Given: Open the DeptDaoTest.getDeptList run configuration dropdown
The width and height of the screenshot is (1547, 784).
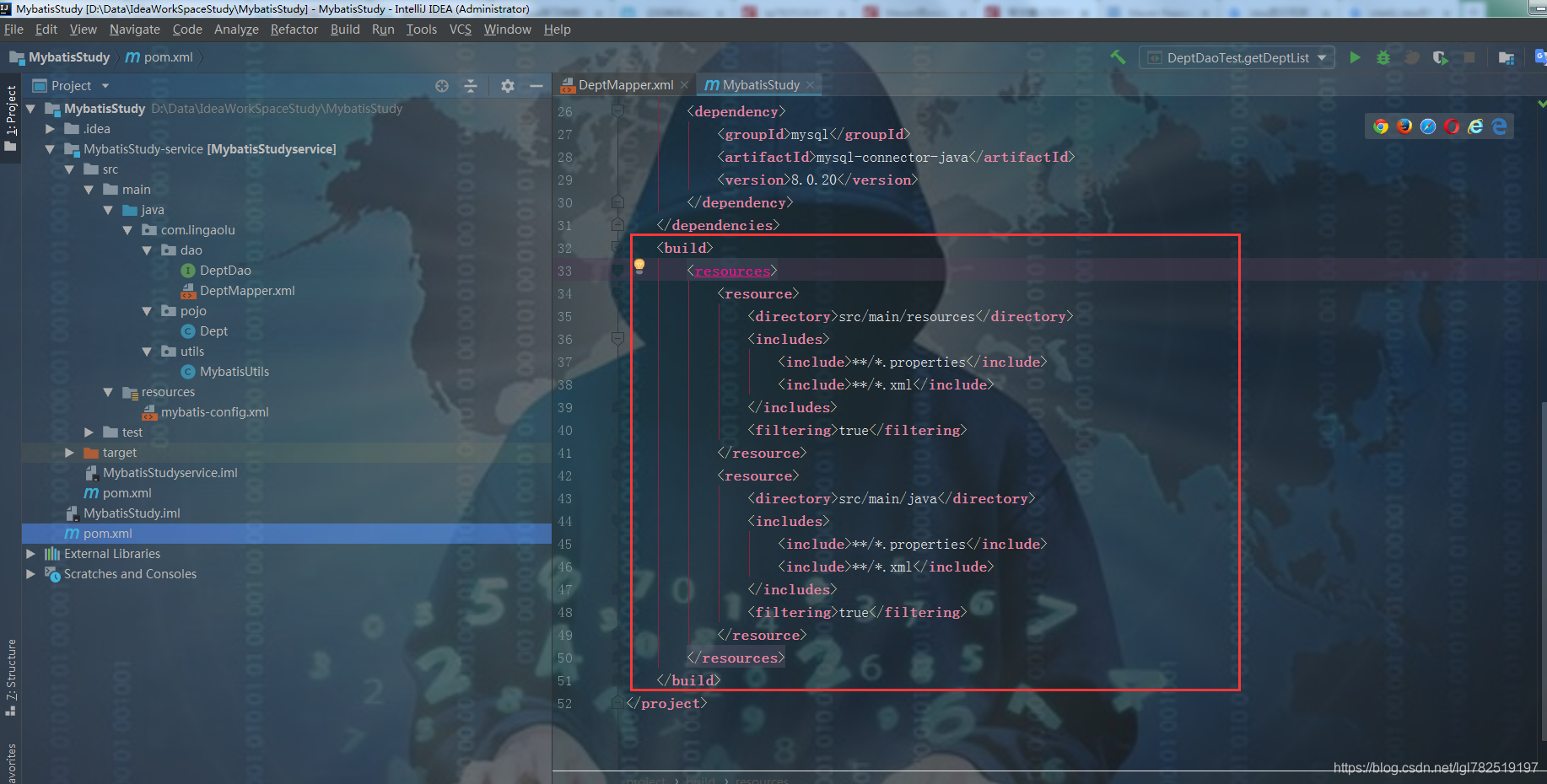Looking at the screenshot, I should [1237, 57].
